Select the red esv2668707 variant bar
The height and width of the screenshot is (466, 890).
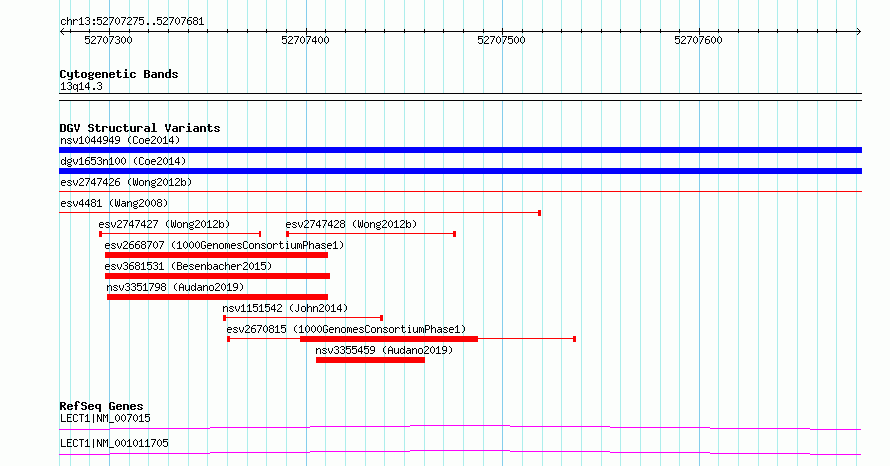pyautogui.click(x=216, y=255)
